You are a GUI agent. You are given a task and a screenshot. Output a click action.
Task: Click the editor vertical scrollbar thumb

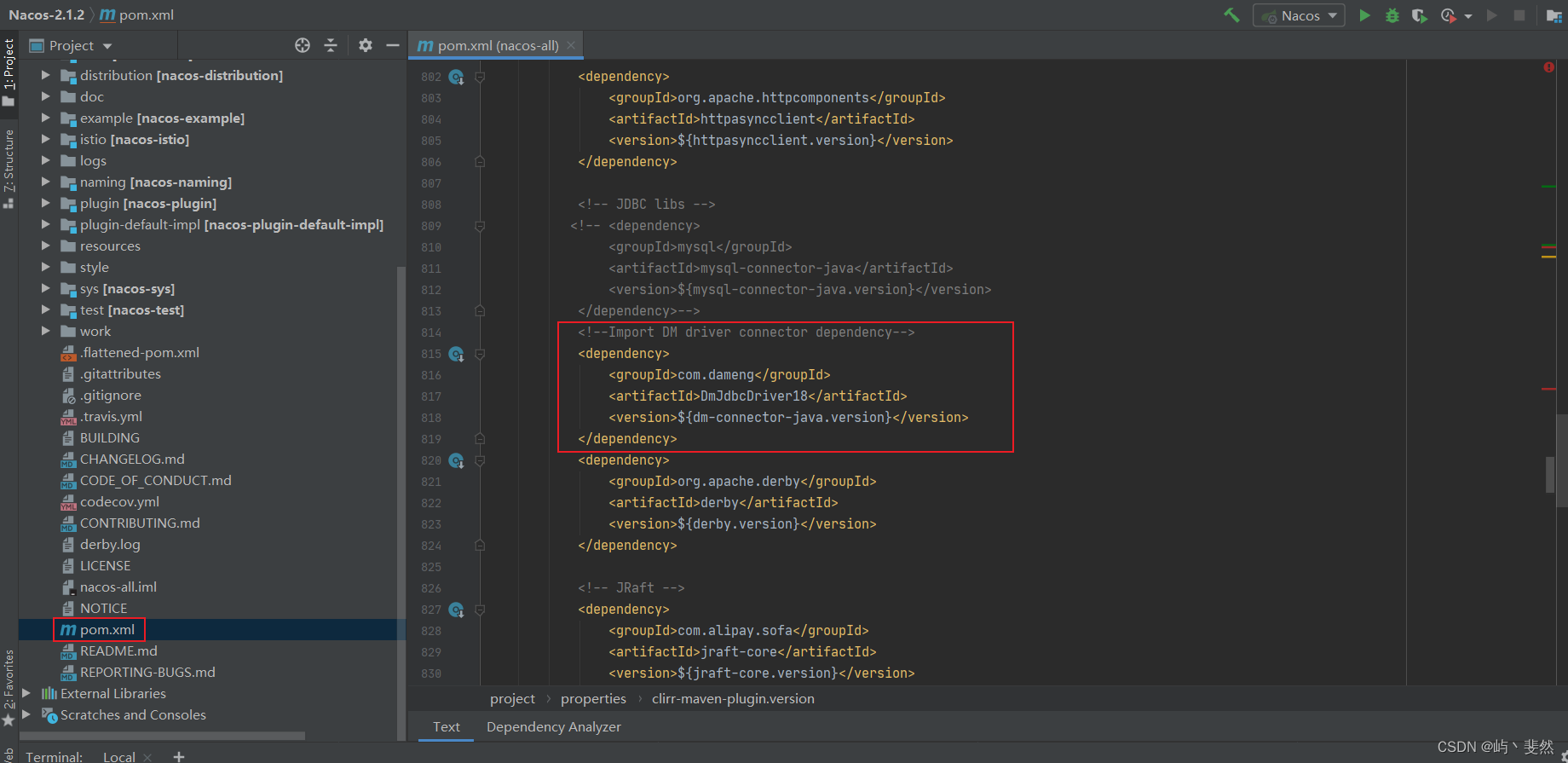point(1550,475)
